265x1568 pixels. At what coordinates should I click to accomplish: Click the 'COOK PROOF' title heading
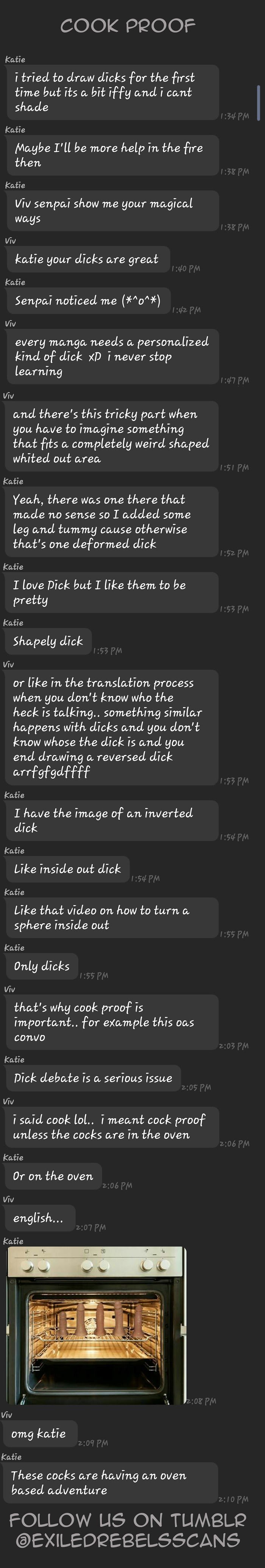tap(128, 26)
